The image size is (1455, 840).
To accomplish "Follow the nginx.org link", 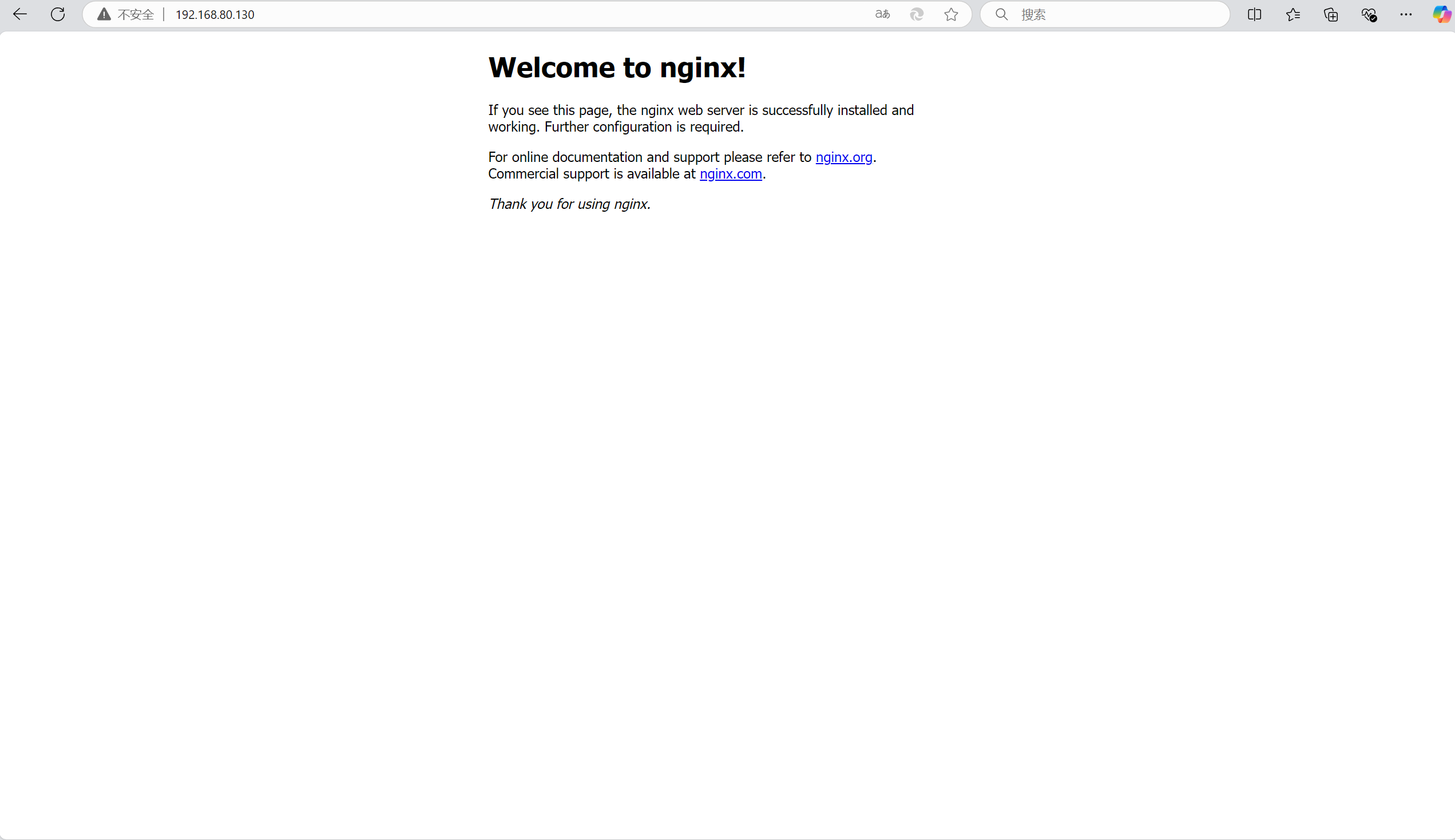I will click(x=844, y=157).
